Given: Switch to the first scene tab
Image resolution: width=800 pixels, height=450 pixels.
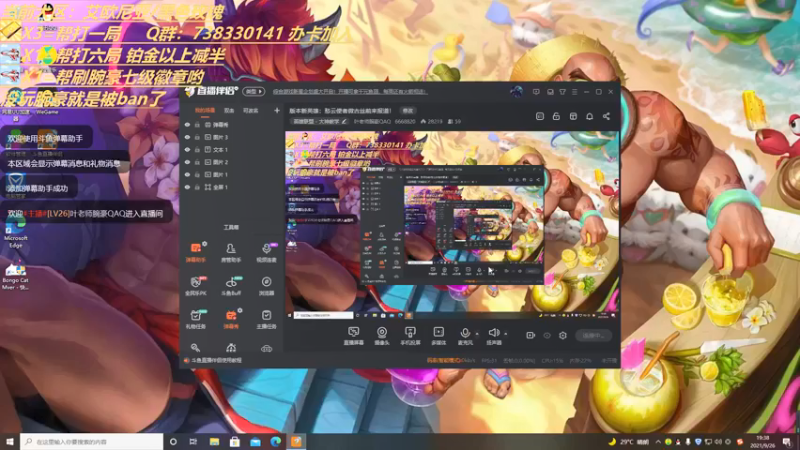Looking at the screenshot, I should pyautogui.click(x=205, y=110).
